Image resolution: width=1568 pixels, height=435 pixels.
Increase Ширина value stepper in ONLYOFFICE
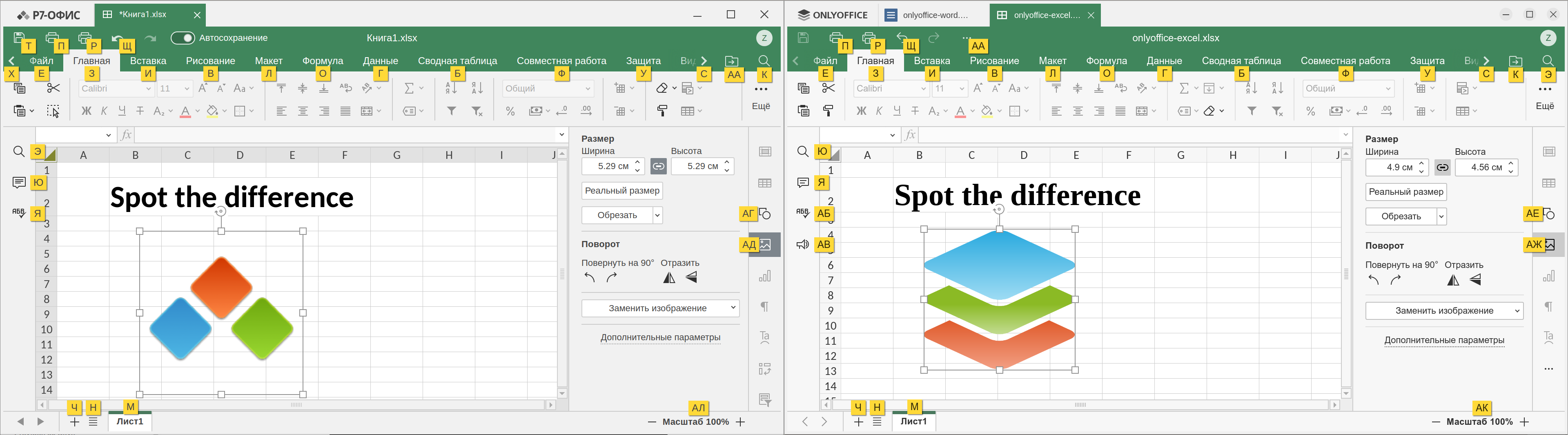[x=1421, y=163]
